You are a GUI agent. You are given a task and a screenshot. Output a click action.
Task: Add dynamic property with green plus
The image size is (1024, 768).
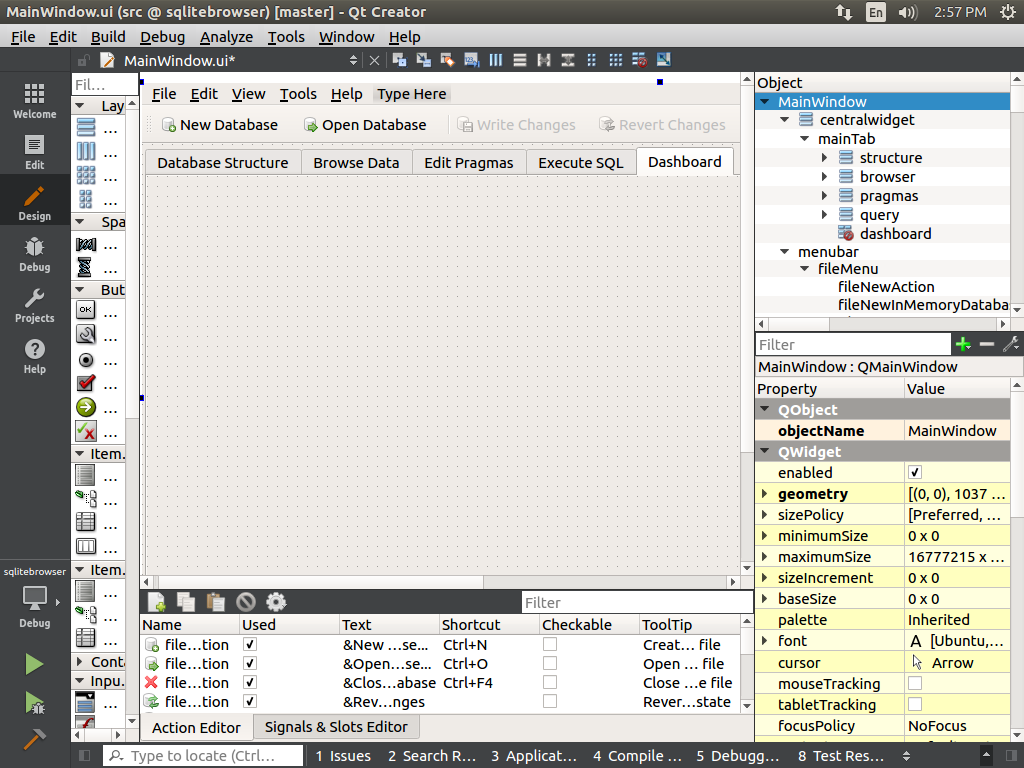(x=963, y=344)
